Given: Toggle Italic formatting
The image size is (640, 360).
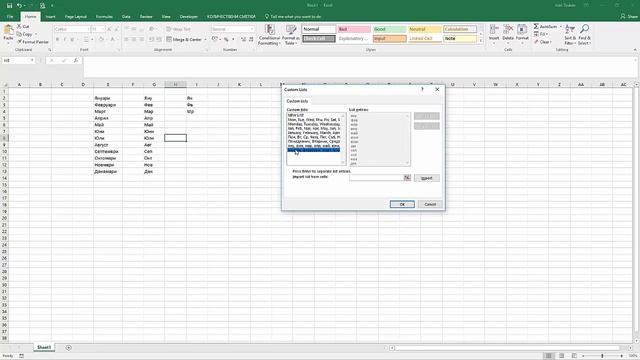Looking at the screenshot, I should 64,40.
